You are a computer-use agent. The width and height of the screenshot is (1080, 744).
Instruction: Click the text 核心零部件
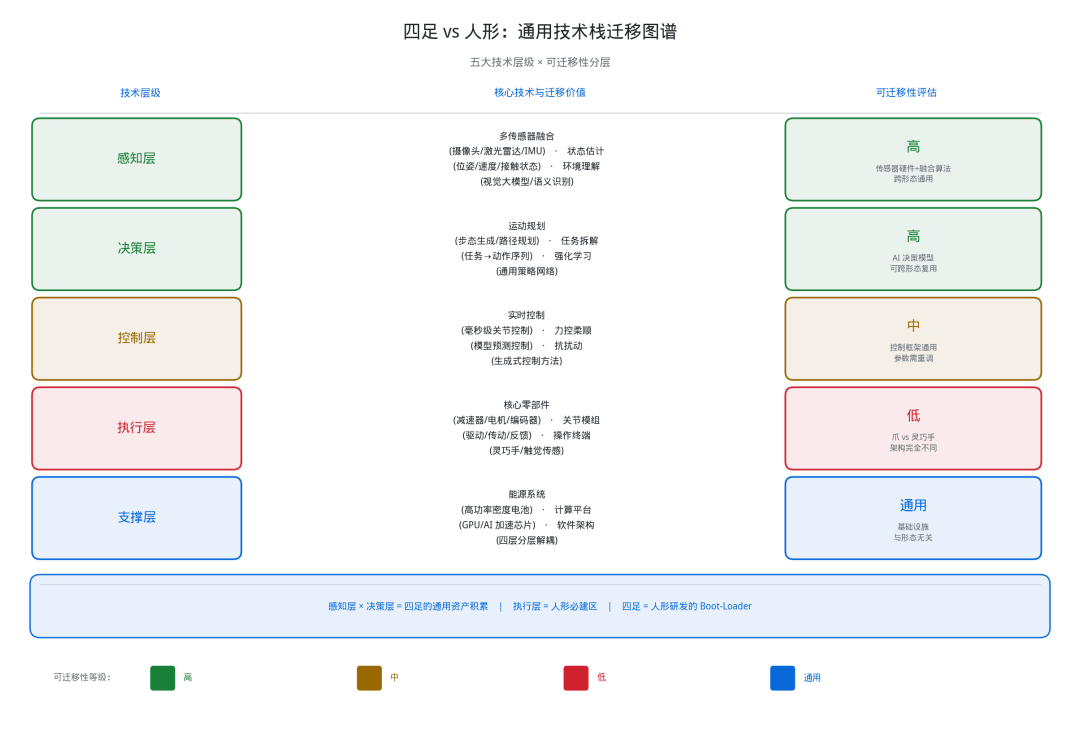pyautogui.click(x=527, y=404)
